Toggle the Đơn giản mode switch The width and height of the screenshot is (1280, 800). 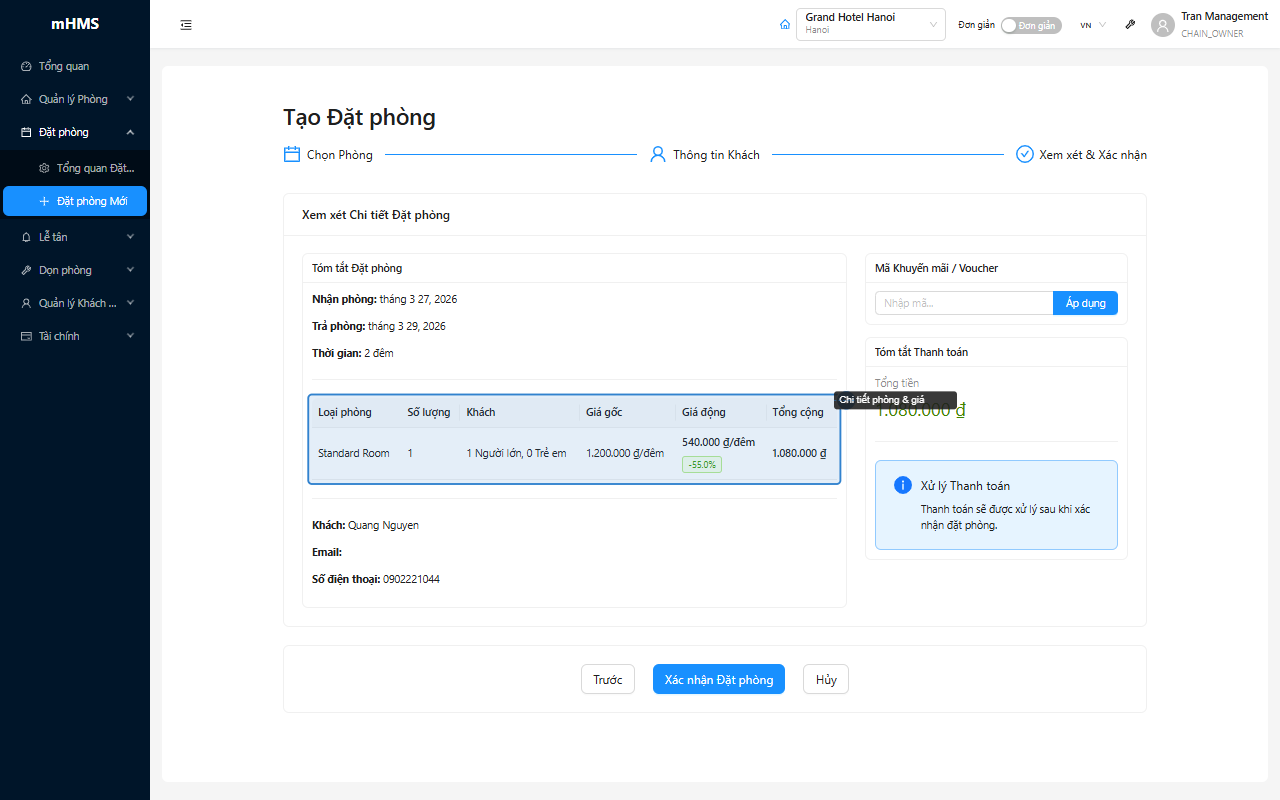point(1032,25)
